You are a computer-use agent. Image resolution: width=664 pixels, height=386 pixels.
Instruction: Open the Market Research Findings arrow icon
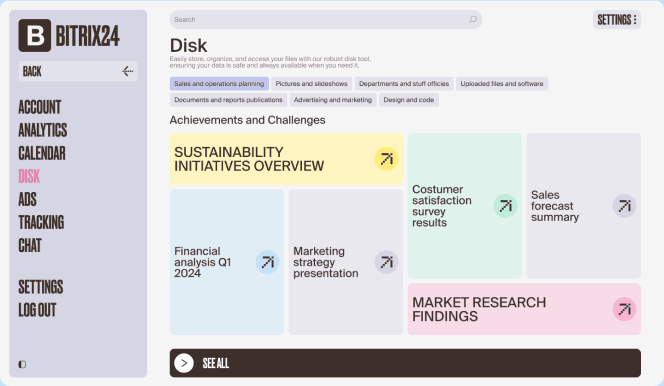[624, 309]
